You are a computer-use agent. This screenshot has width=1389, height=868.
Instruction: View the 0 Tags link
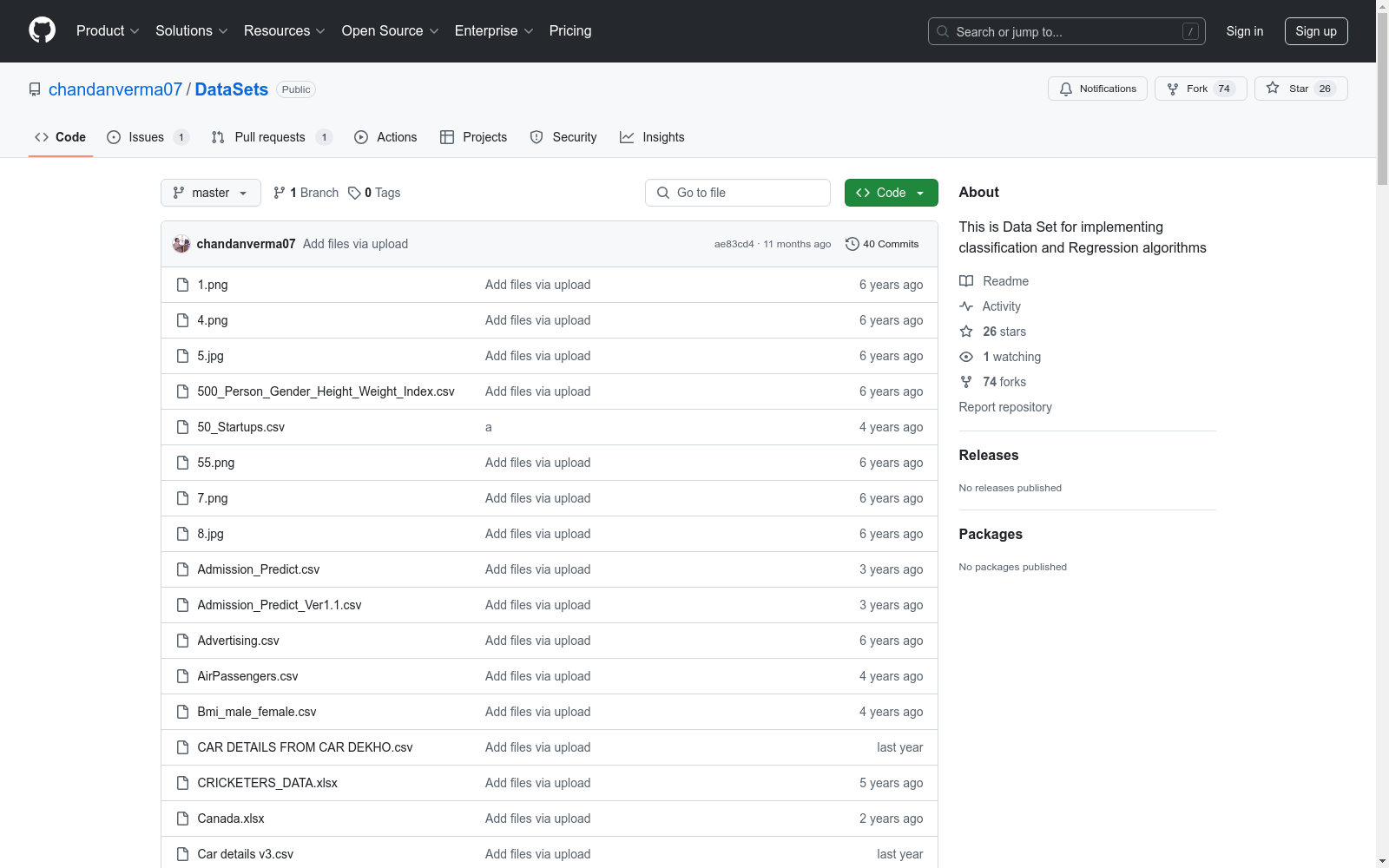click(374, 193)
